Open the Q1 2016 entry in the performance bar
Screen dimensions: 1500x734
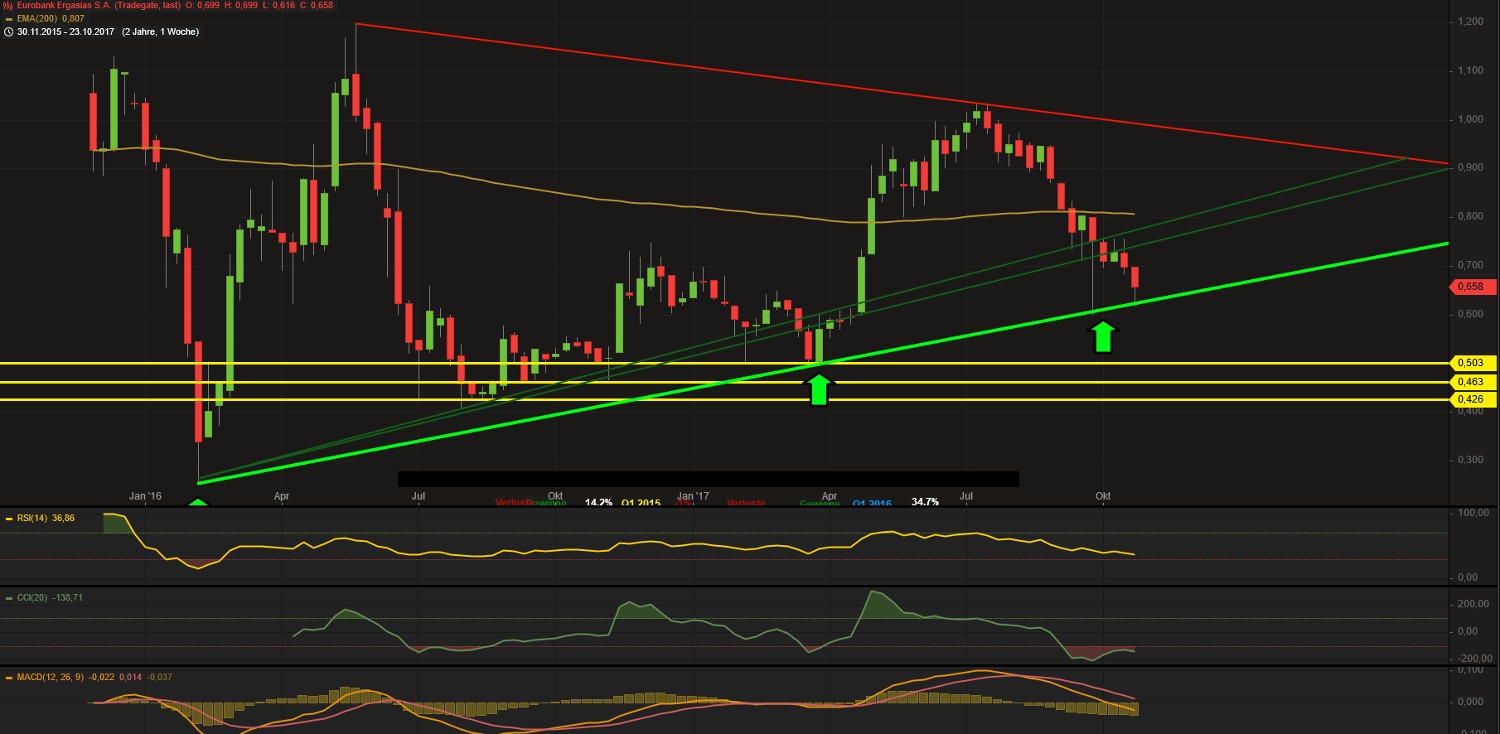pos(870,501)
